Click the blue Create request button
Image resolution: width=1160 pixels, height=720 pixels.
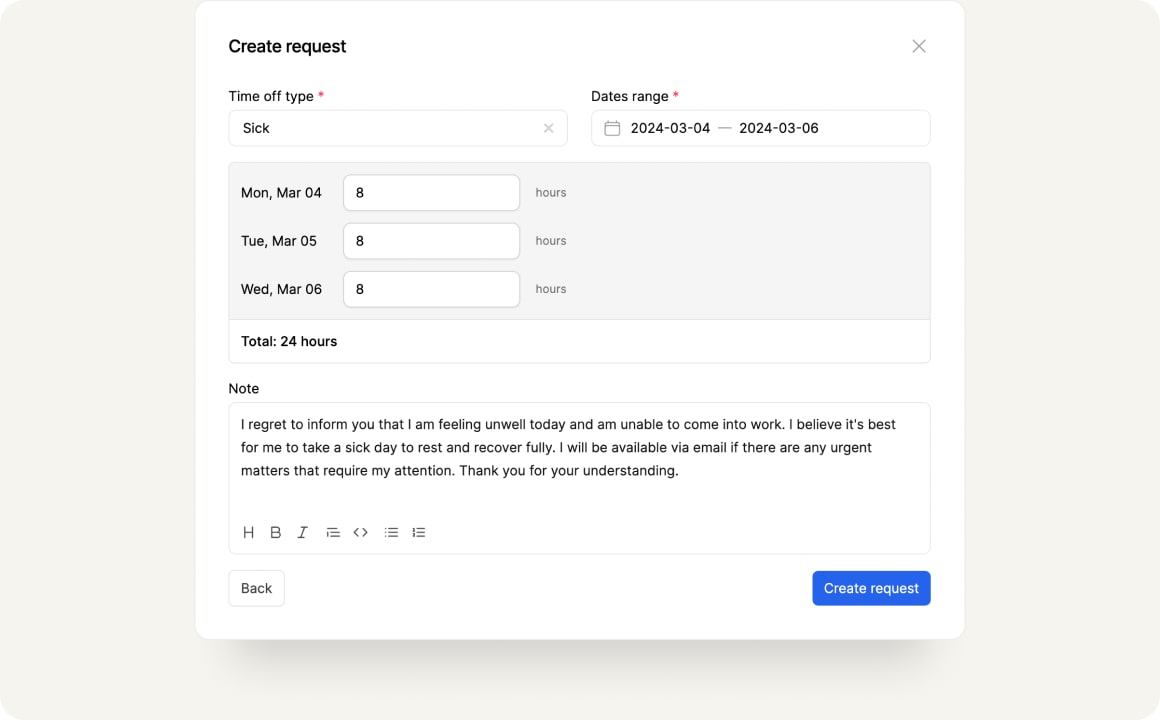point(871,588)
